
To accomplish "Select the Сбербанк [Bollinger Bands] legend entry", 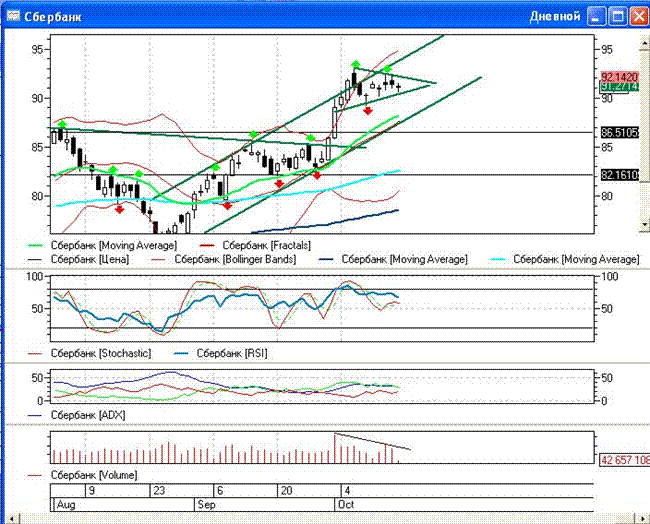I will pos(224,260).
